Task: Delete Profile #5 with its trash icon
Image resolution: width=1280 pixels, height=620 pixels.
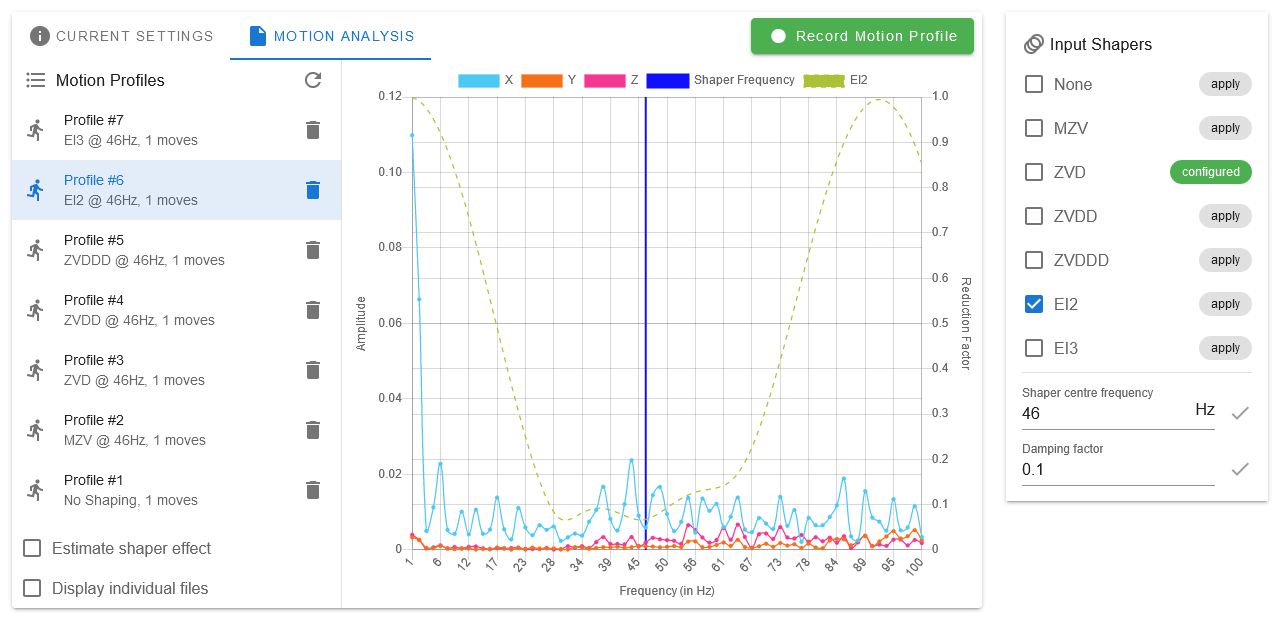Action: point(313,250)
